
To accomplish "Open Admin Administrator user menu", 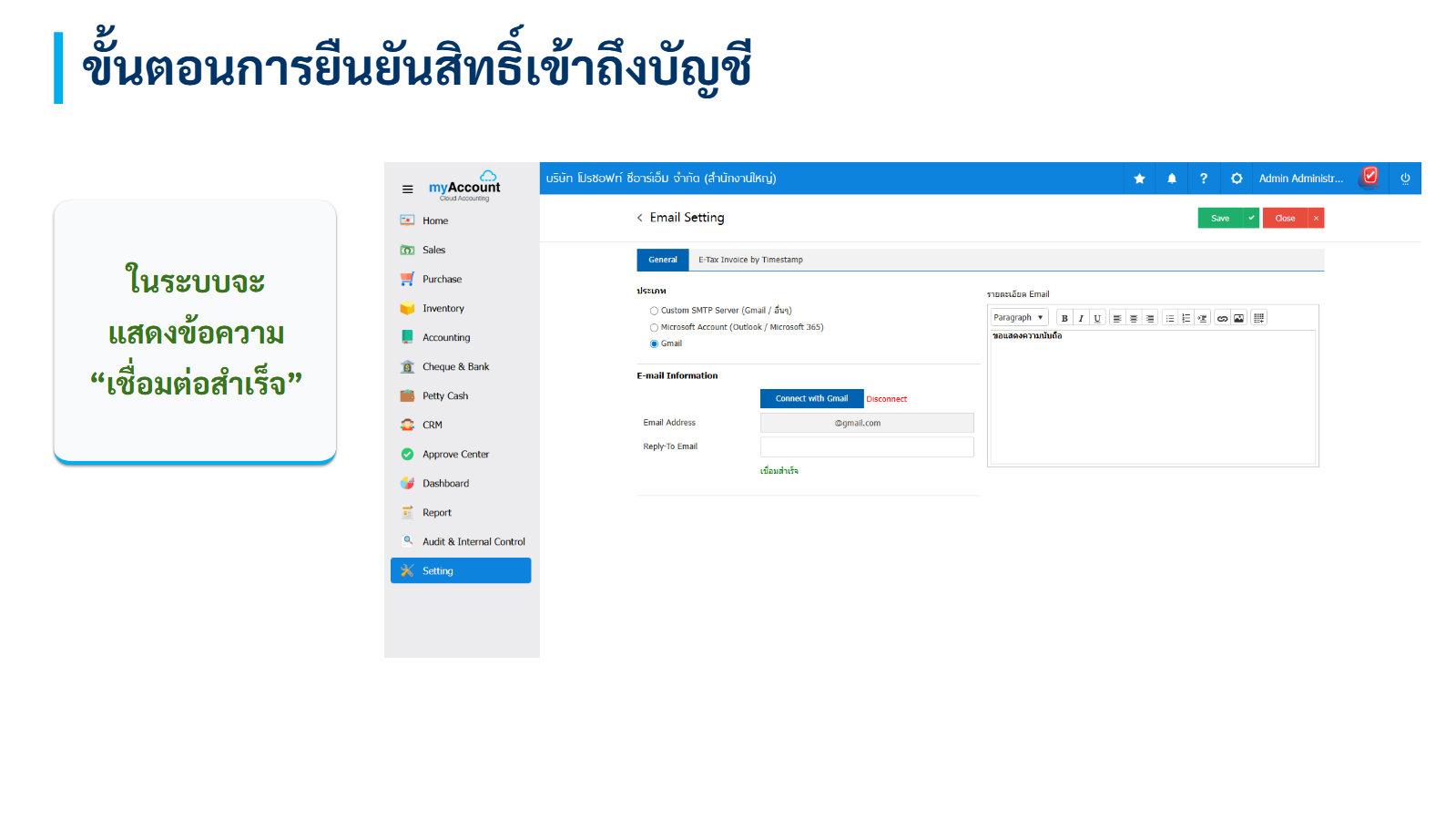I will pyautogui.click(x=1300, y=179).
